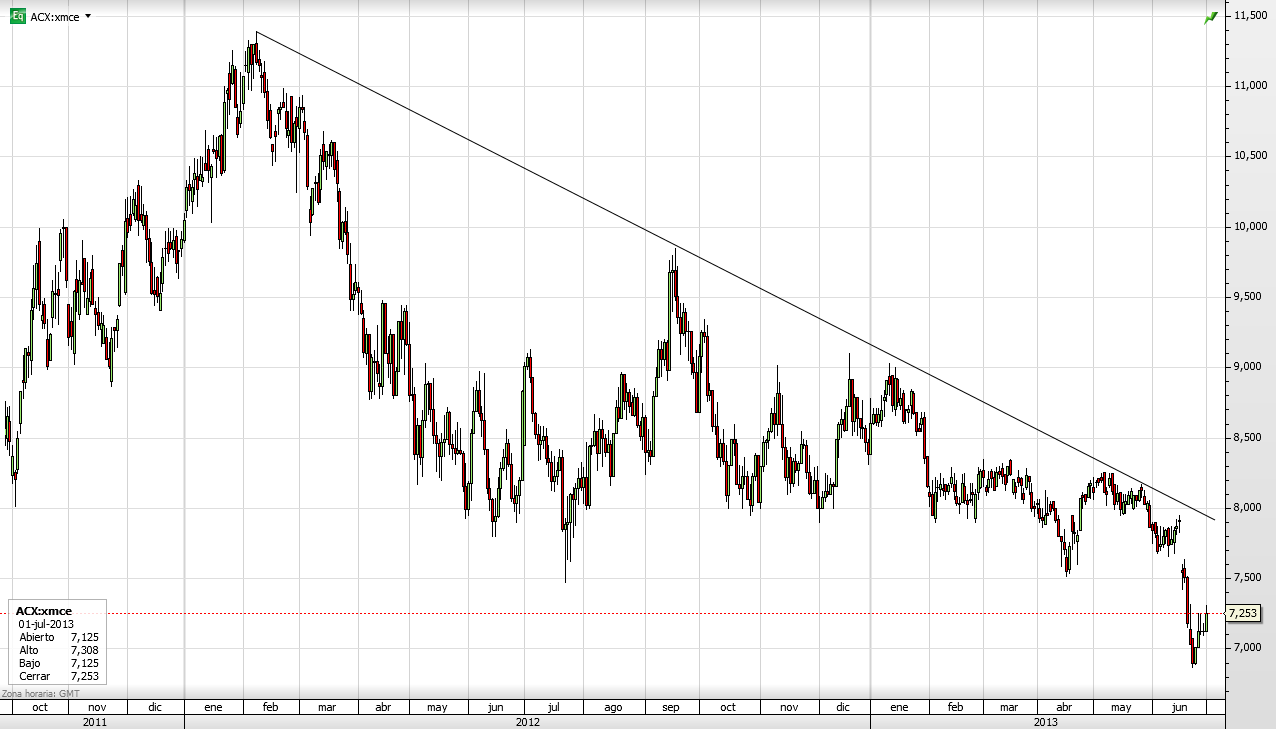The image size is (1276, 729).
Task: Click the sep month label
Action: (671, 707)
